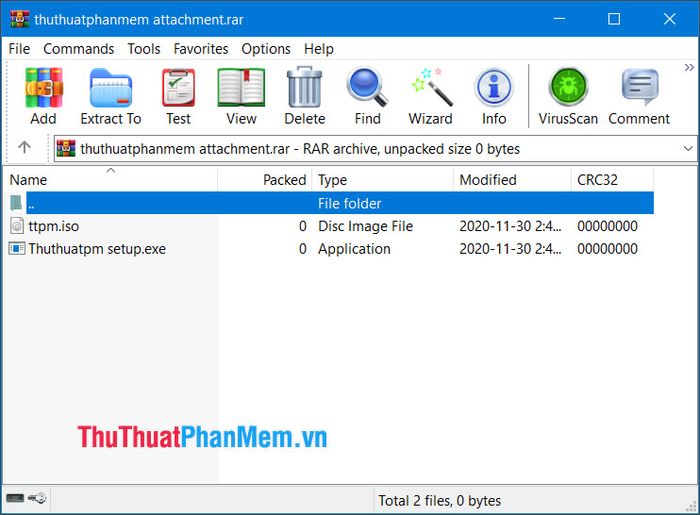
Task: Click modified date of Thuthuatpm setup.exe
Action: 510,249
